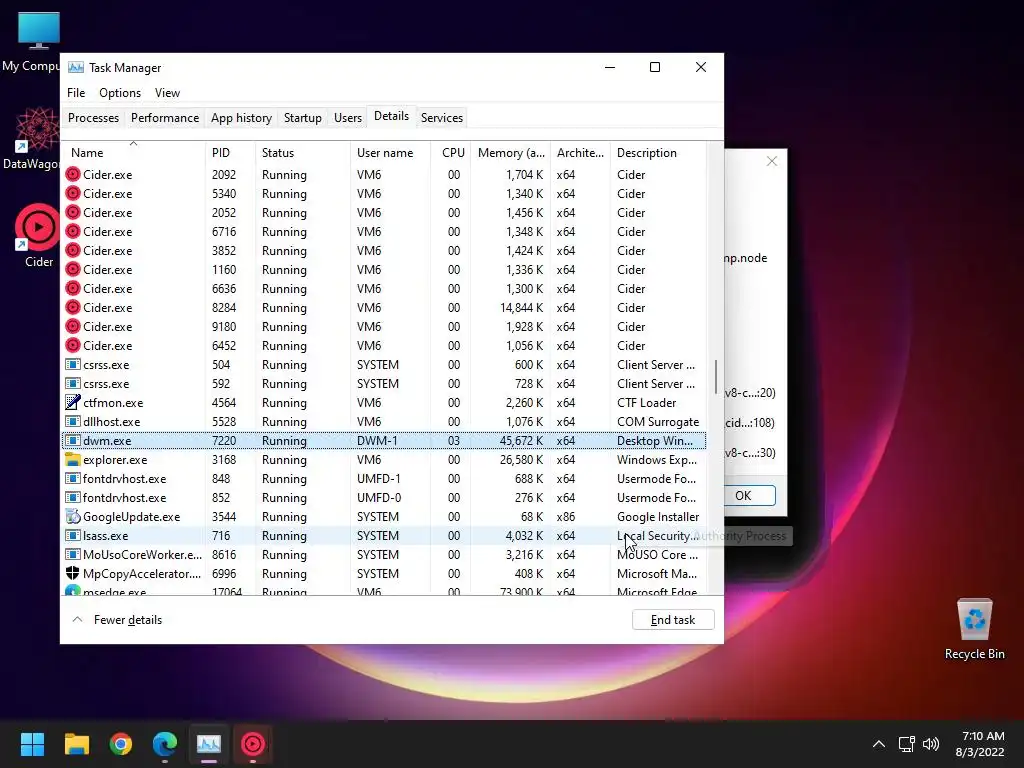Select the COM Surrogate description
The image size is (1024, 768).
coord(658,421)
